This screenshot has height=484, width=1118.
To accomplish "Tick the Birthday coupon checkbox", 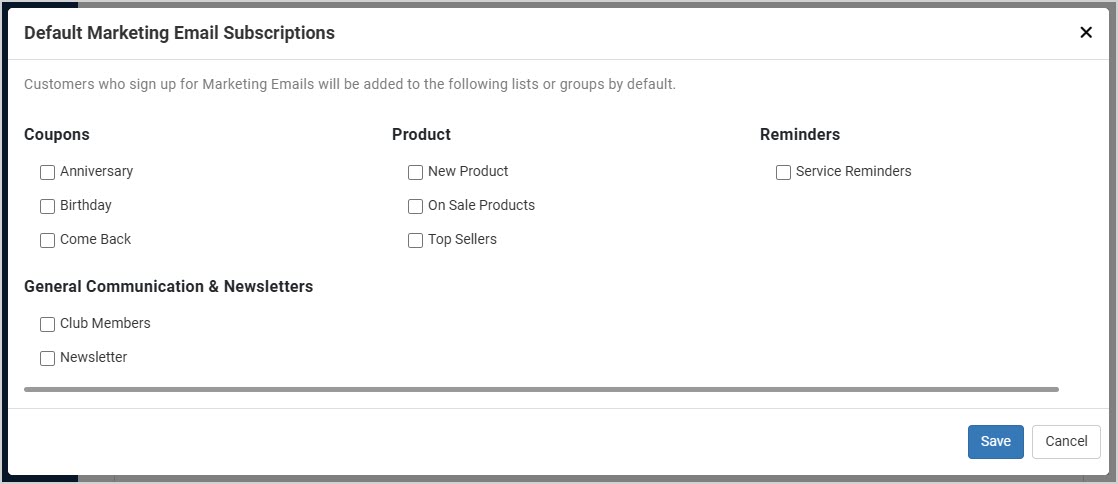I will click(47, 206).
